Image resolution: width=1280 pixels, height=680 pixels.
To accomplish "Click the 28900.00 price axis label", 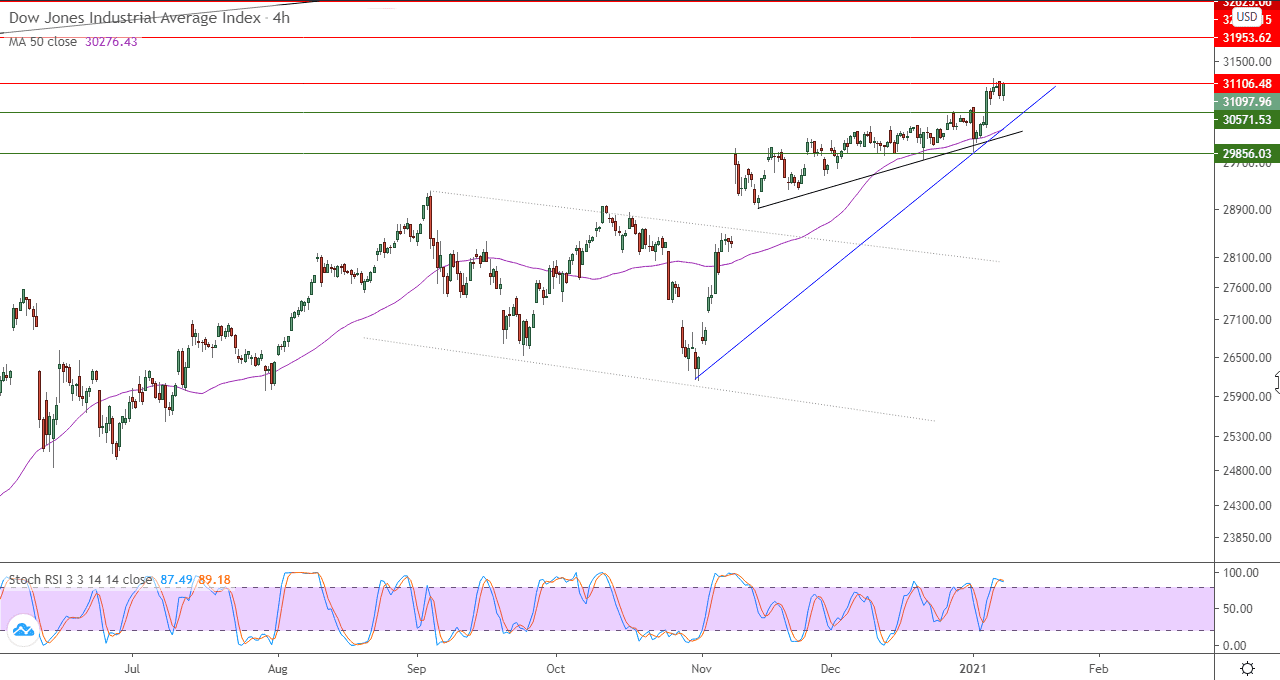I will tap(1246, 210).
